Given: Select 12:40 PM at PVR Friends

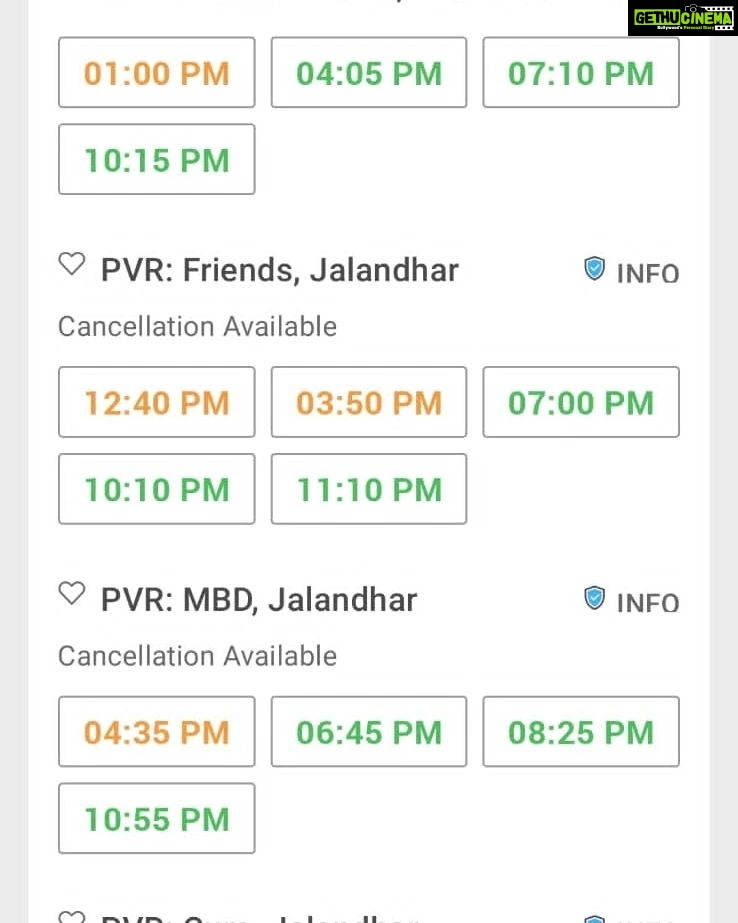Looking at the screenshot, I should click(157, 402).
